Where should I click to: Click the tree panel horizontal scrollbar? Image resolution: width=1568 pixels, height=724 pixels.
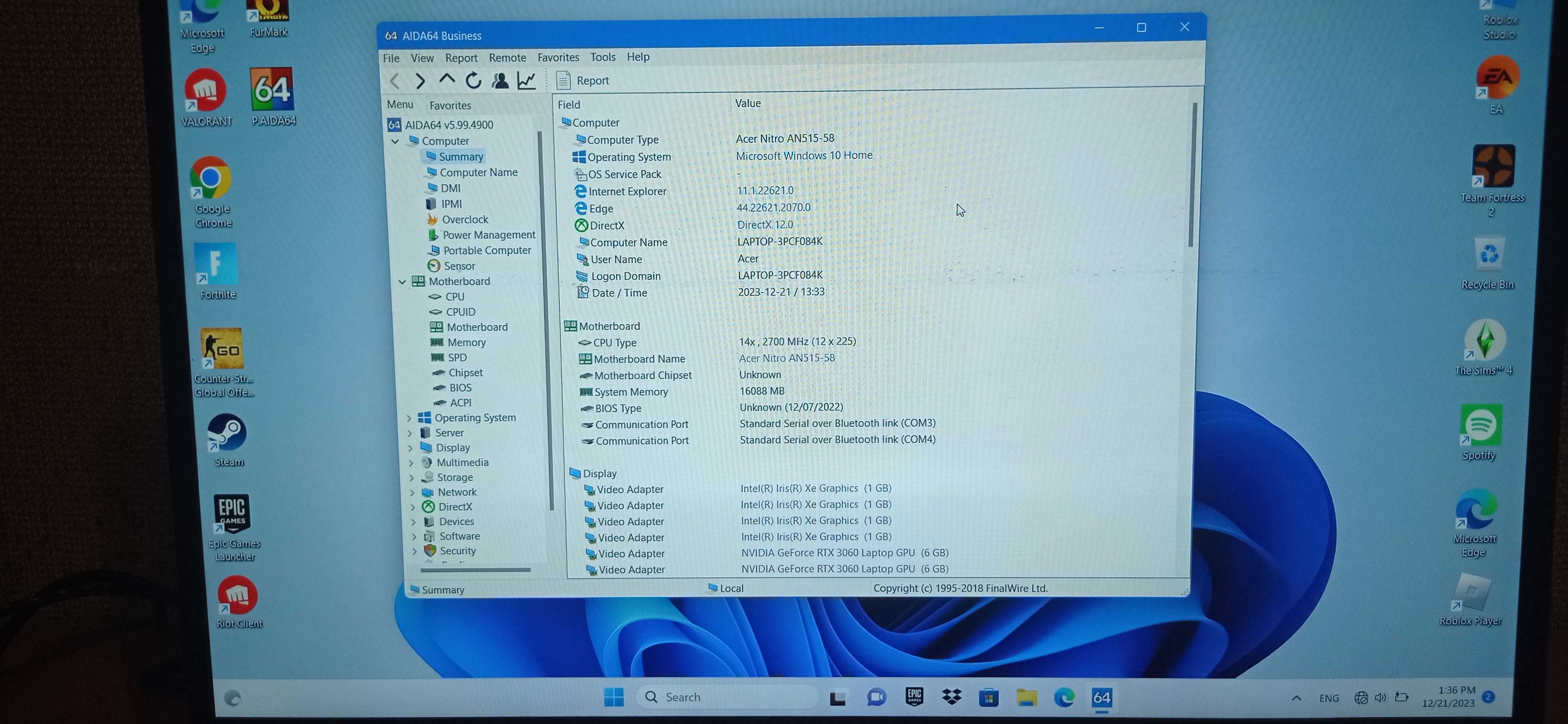point(475,570)
